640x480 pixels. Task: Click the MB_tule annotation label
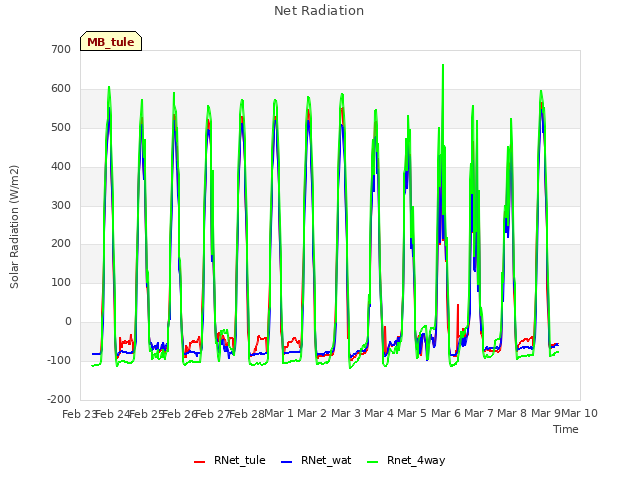tap(111, 41)
